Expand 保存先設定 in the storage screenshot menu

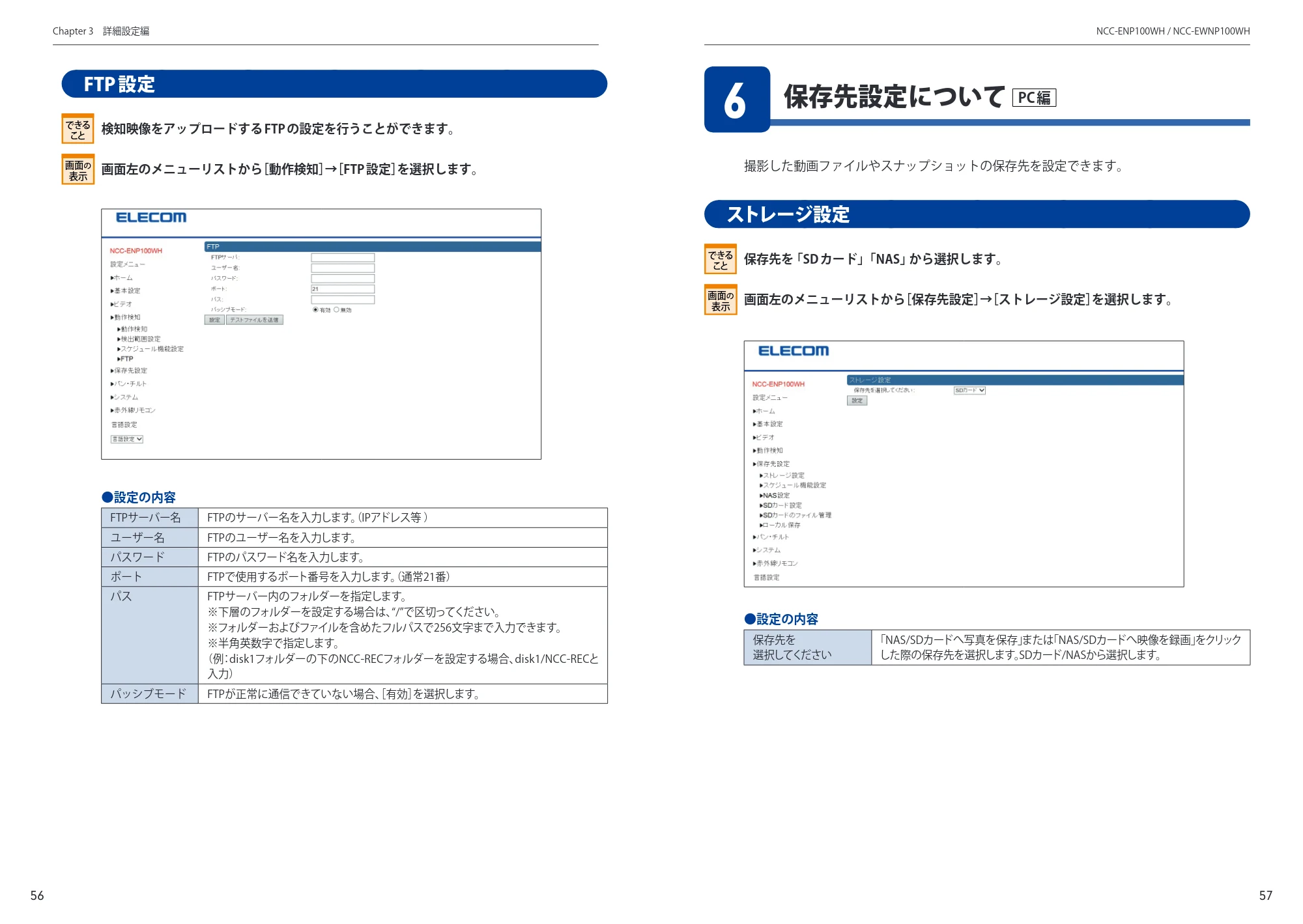(x=771, y=464)
